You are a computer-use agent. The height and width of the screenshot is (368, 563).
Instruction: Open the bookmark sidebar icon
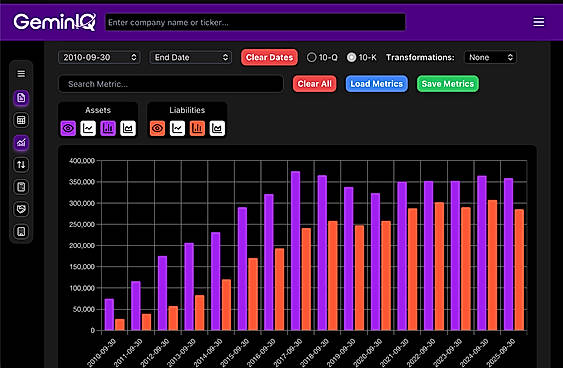pyautogui.click(x=21, y=232)
